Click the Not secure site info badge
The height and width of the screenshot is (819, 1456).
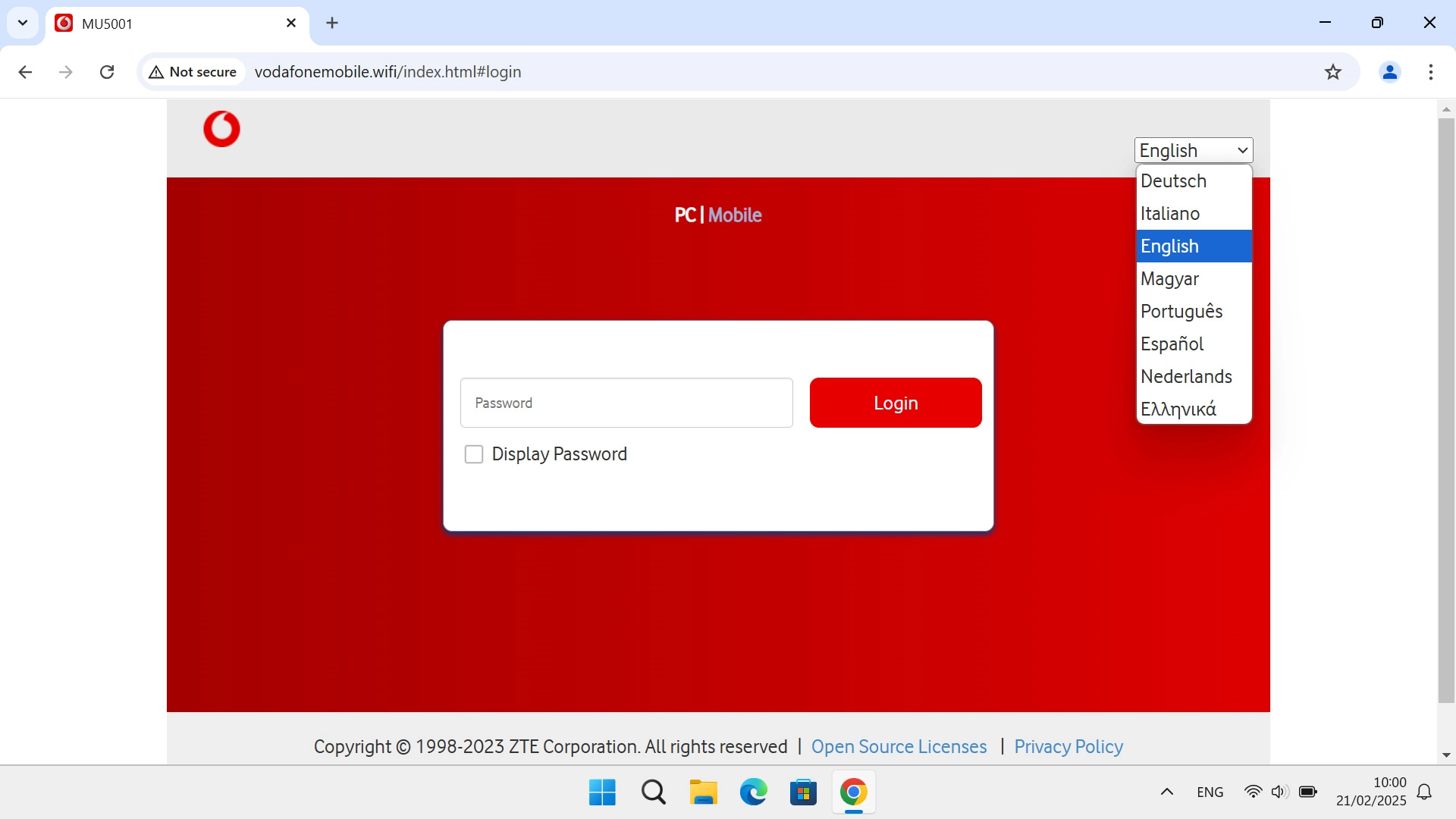point(193,72)
